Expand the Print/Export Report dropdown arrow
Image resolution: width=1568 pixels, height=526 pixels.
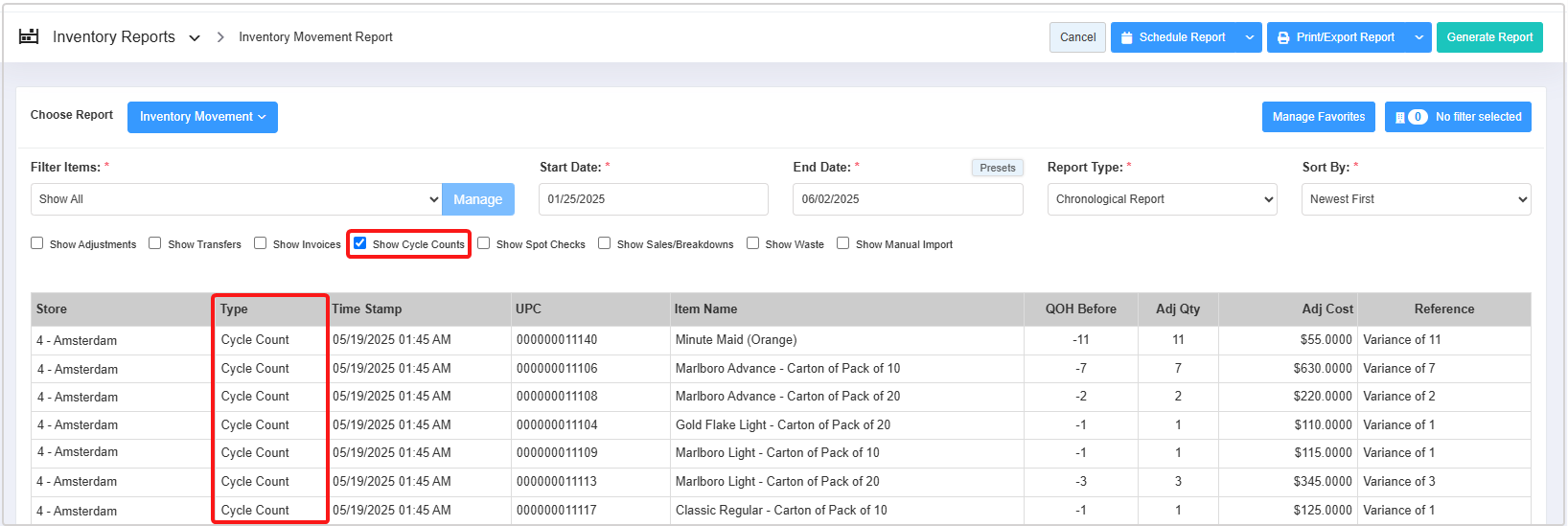point(1419,37)
